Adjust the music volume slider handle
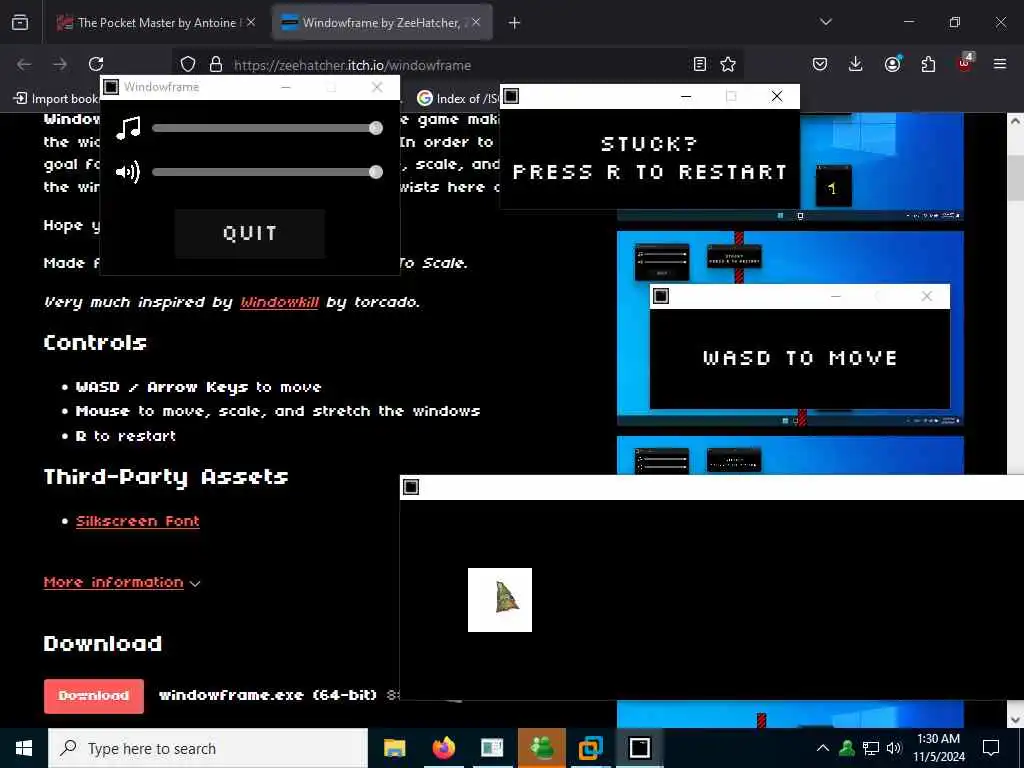The width and height of the screenshot is (1024, 768). coord(376,128)
